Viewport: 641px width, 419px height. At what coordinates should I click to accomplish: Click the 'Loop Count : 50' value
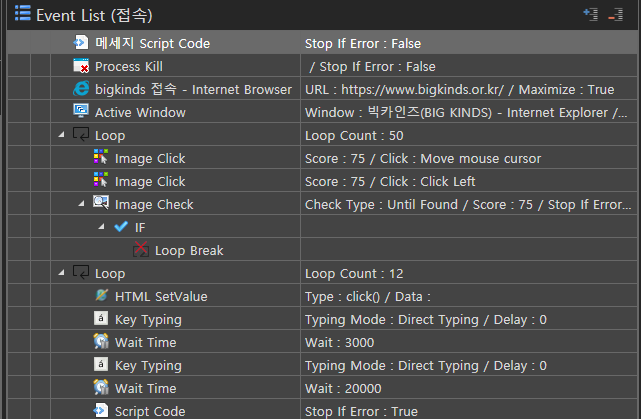click(354, 135)
